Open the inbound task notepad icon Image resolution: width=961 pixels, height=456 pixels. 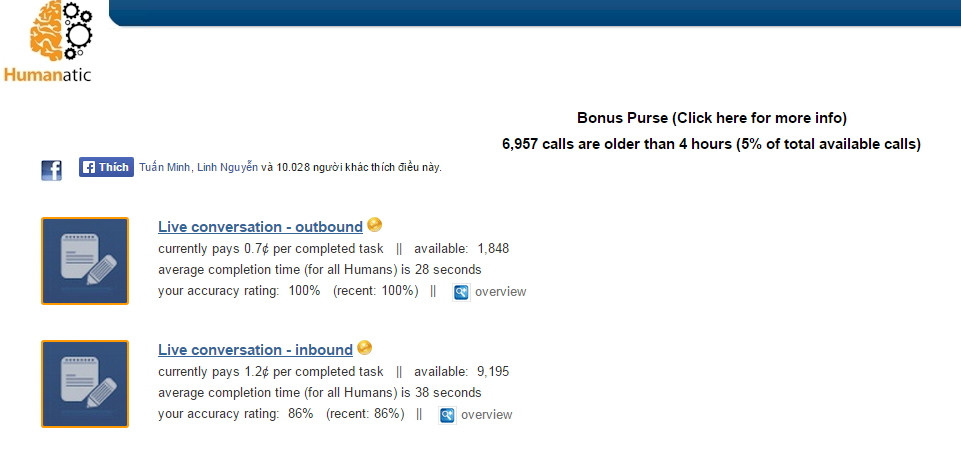pos(85,384)
